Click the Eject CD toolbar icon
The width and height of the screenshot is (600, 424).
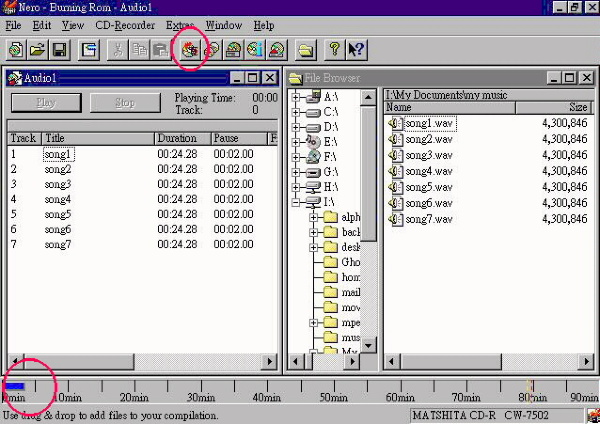[x=277, y=50]
